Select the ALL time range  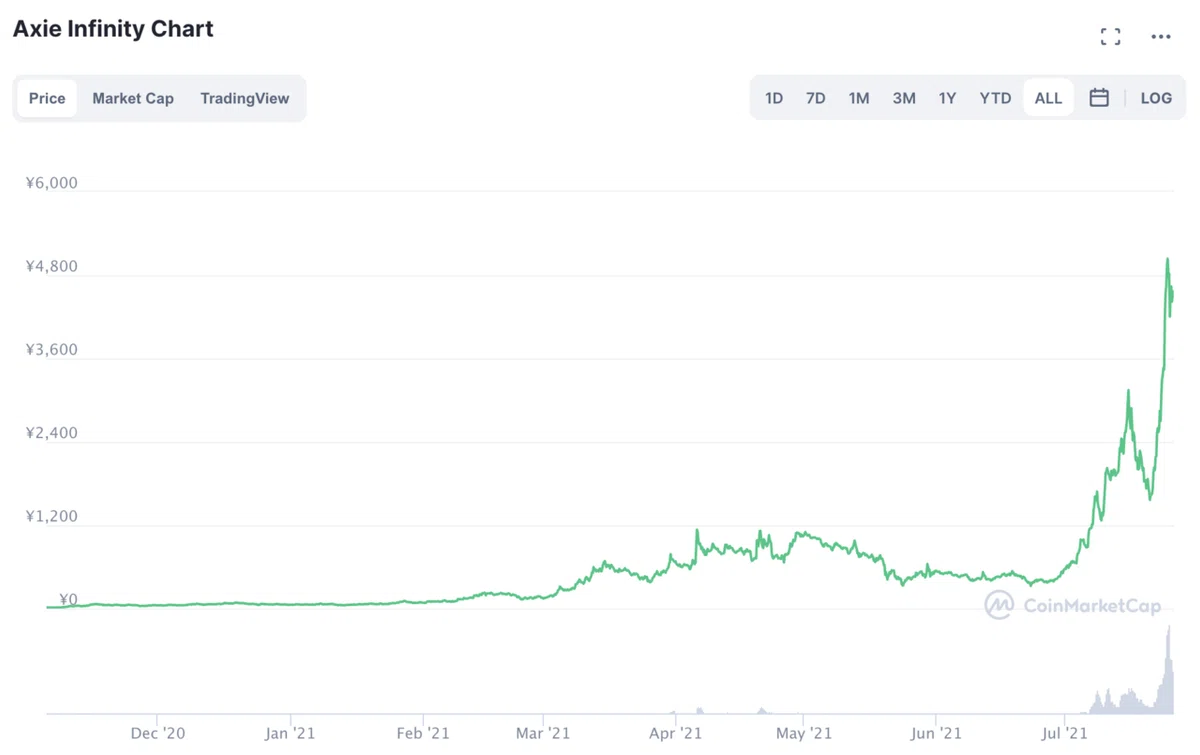point(1048,98)
